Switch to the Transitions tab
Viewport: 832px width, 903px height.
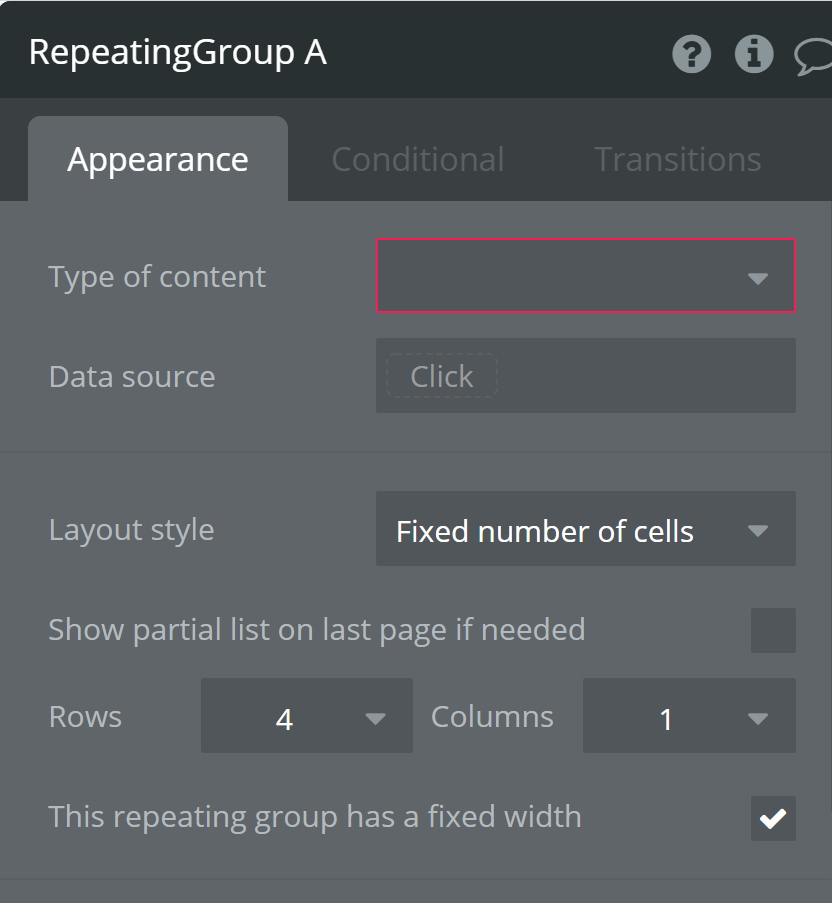[677, 158]
